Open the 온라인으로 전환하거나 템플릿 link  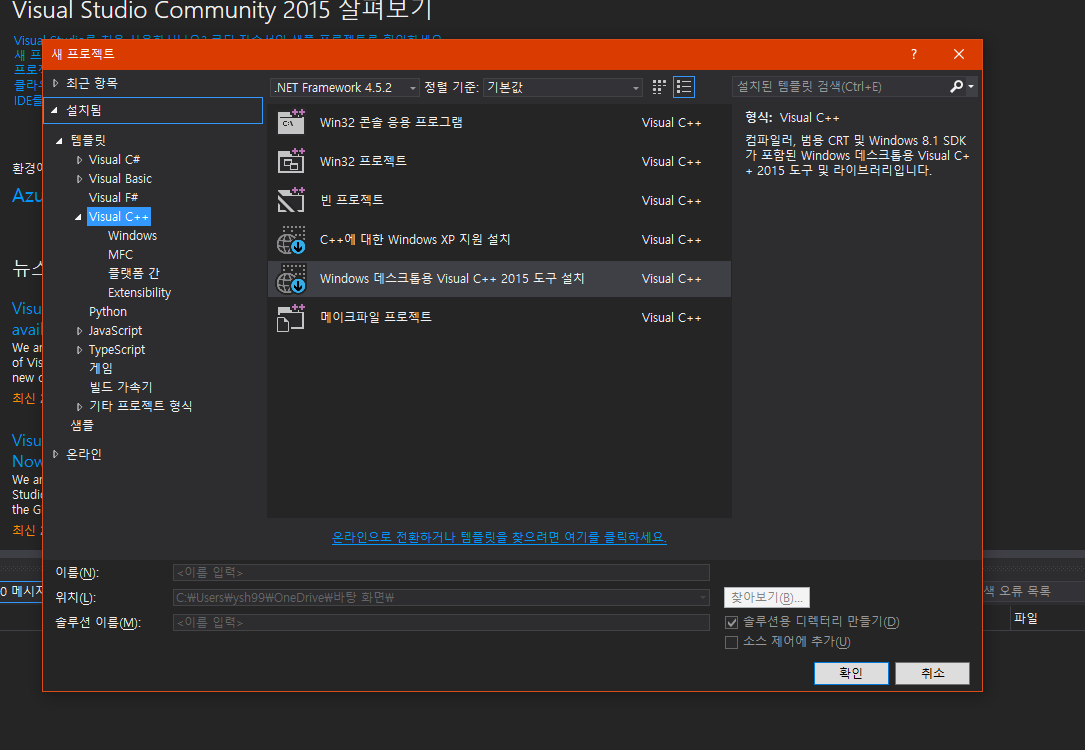pos(499,537)
